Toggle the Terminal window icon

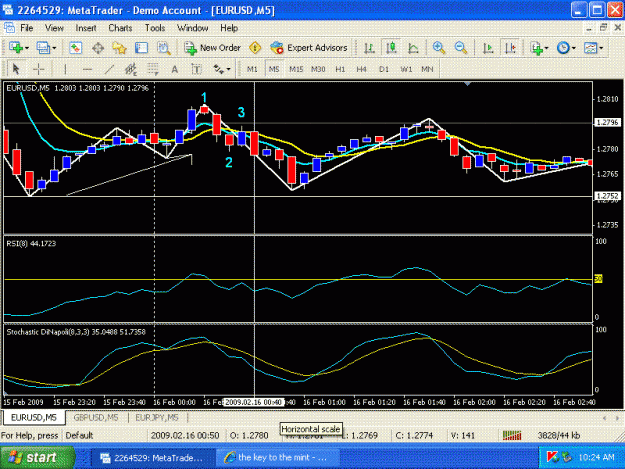141,48
